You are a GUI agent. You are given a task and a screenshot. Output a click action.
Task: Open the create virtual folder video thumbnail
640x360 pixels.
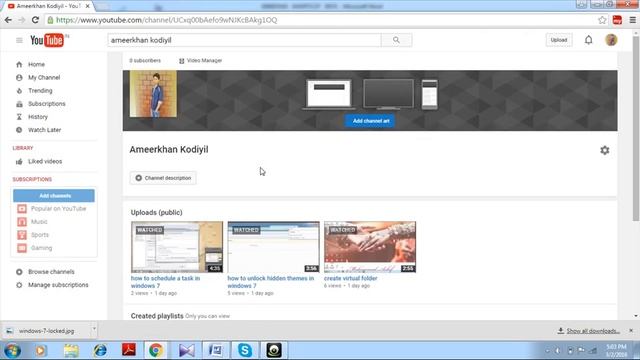coord(370,247)
